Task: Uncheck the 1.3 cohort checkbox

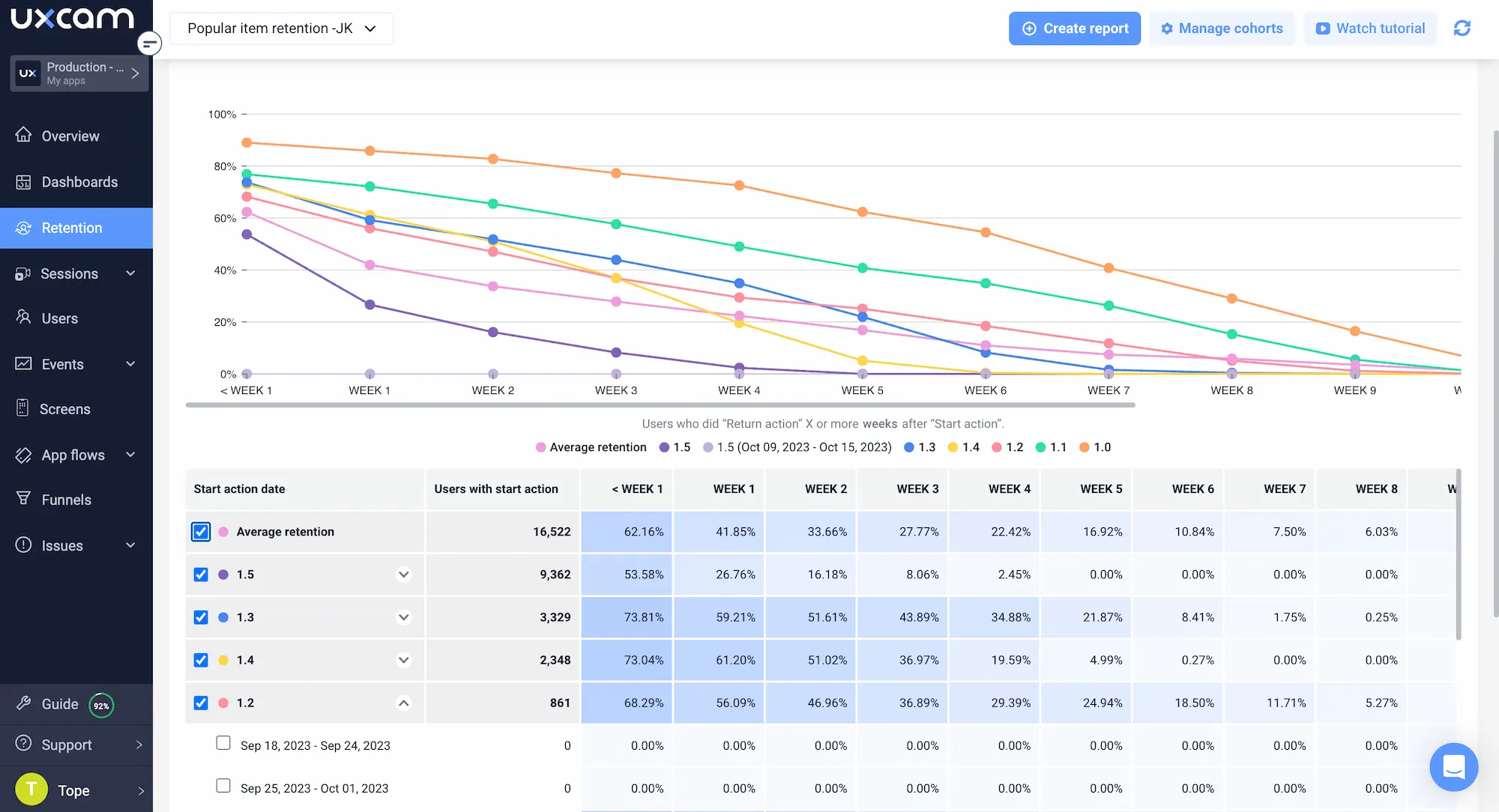Action: point(201,617)
